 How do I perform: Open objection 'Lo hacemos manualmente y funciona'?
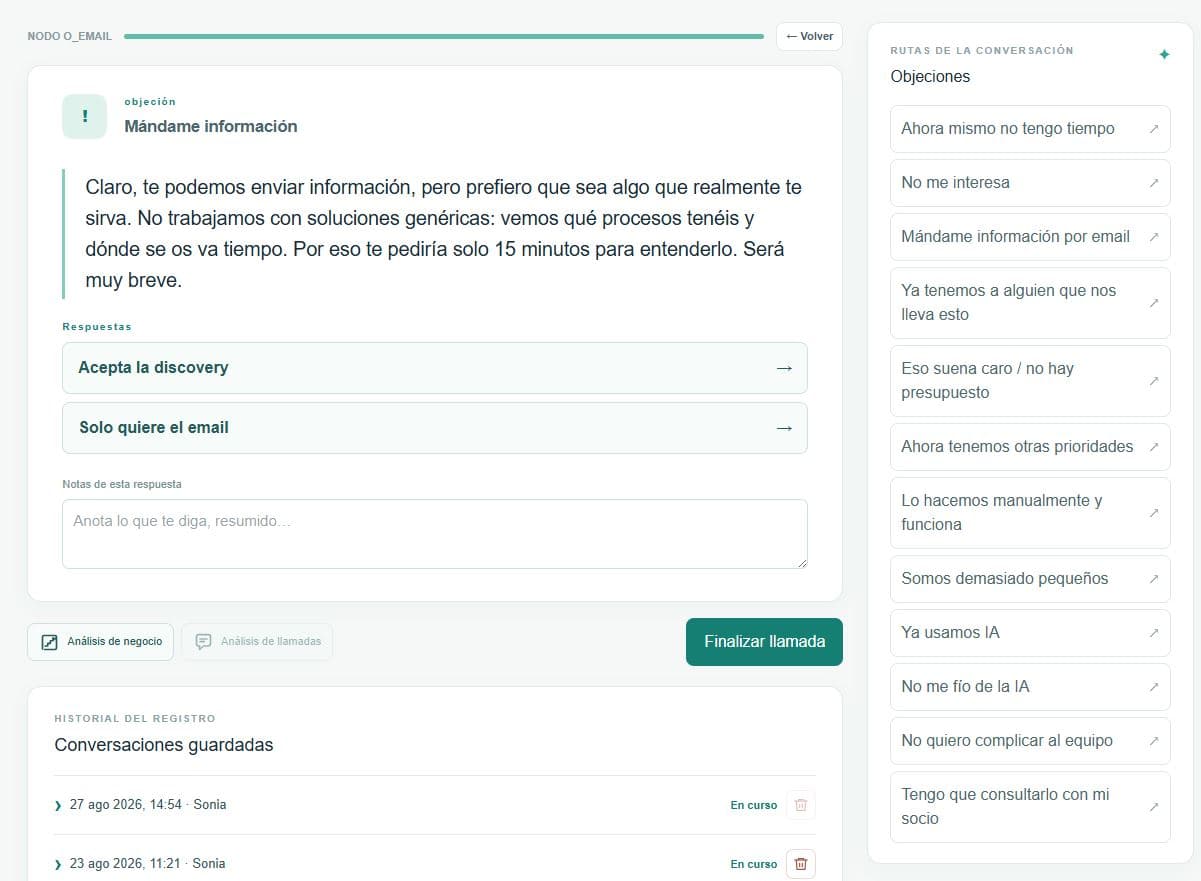click(1030, 513)
